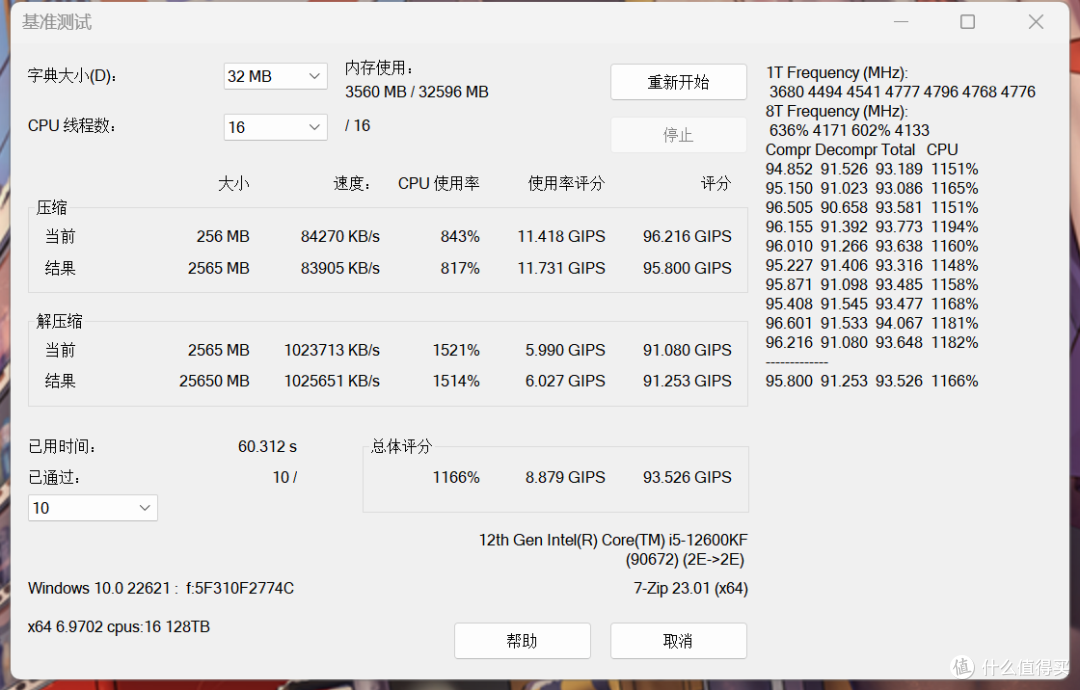Click the 8T frequency values line 636% 4171
The image size is (1080, 690).
pyautogui.click(x=849, y=130)
